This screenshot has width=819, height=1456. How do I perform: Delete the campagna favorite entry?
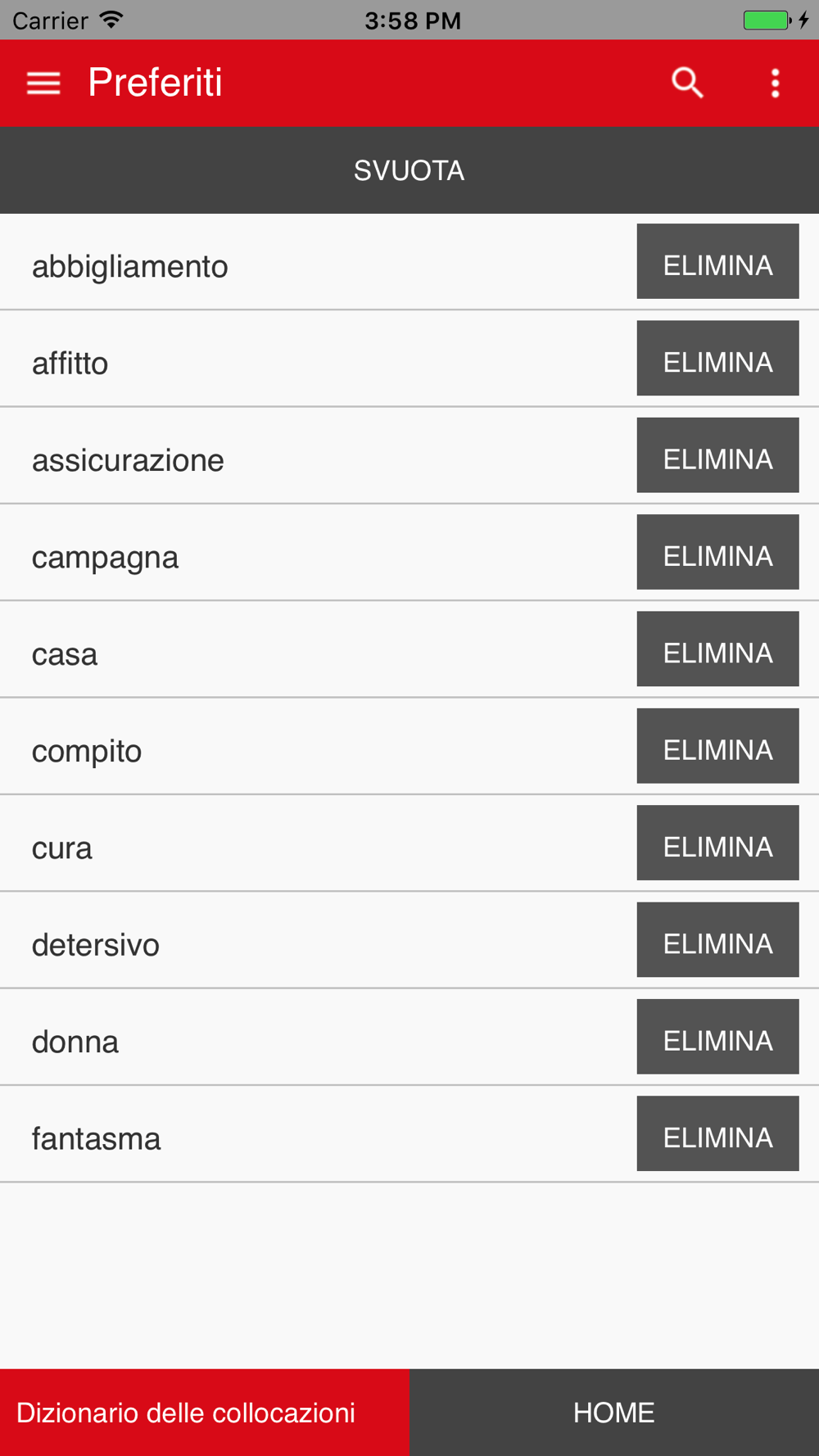(x=717, y=552)
